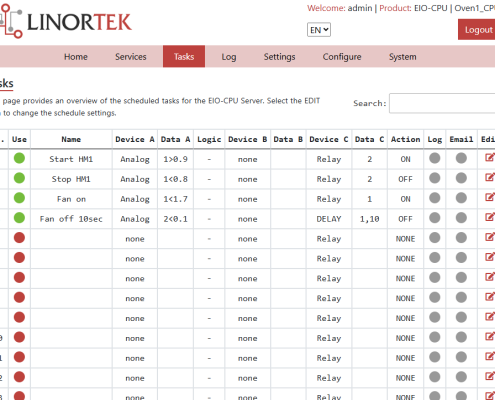Click the Logout button
The image size is (495, 400).
(477, 30)
